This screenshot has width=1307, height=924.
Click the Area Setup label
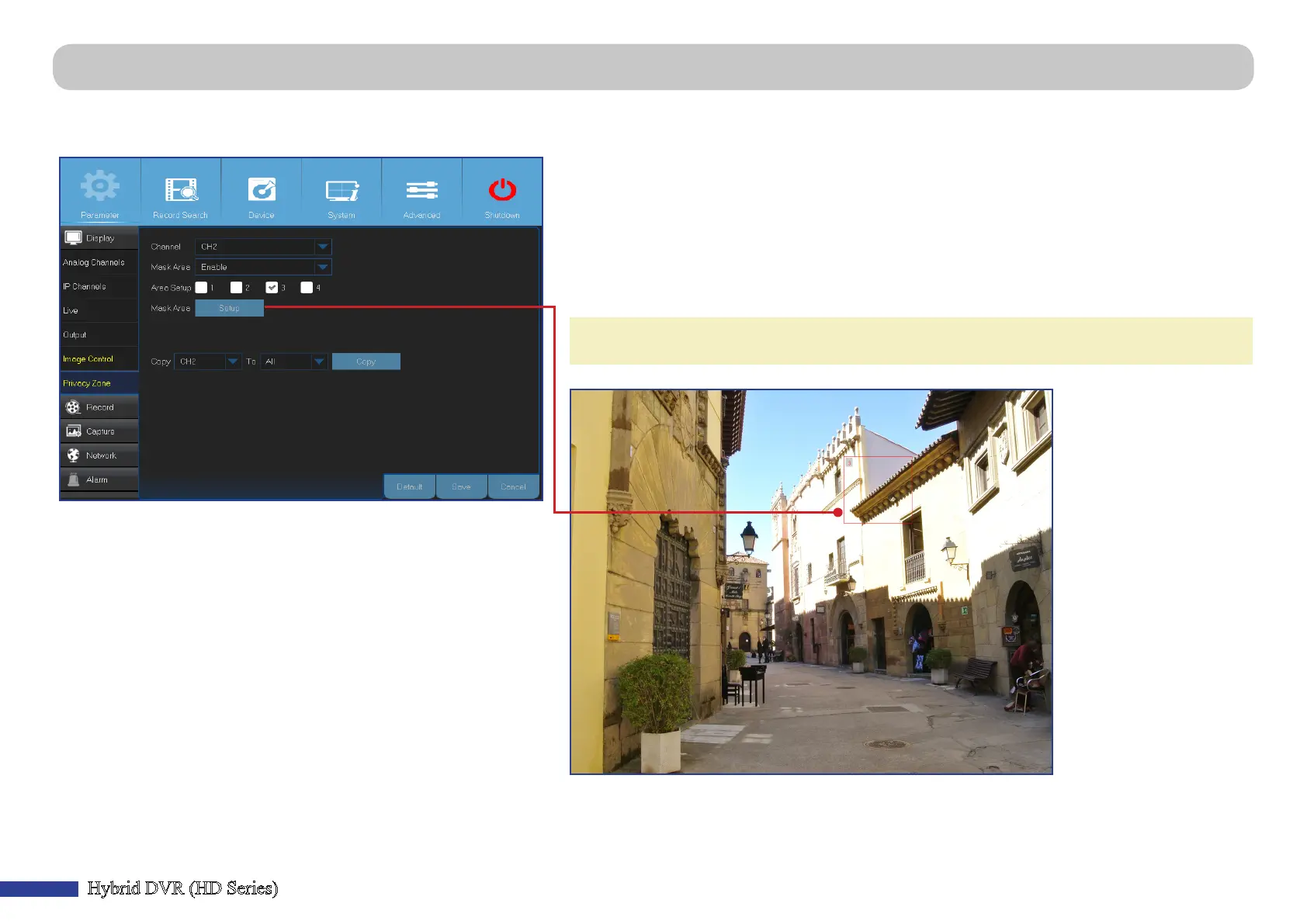click(x=171, y=288)
